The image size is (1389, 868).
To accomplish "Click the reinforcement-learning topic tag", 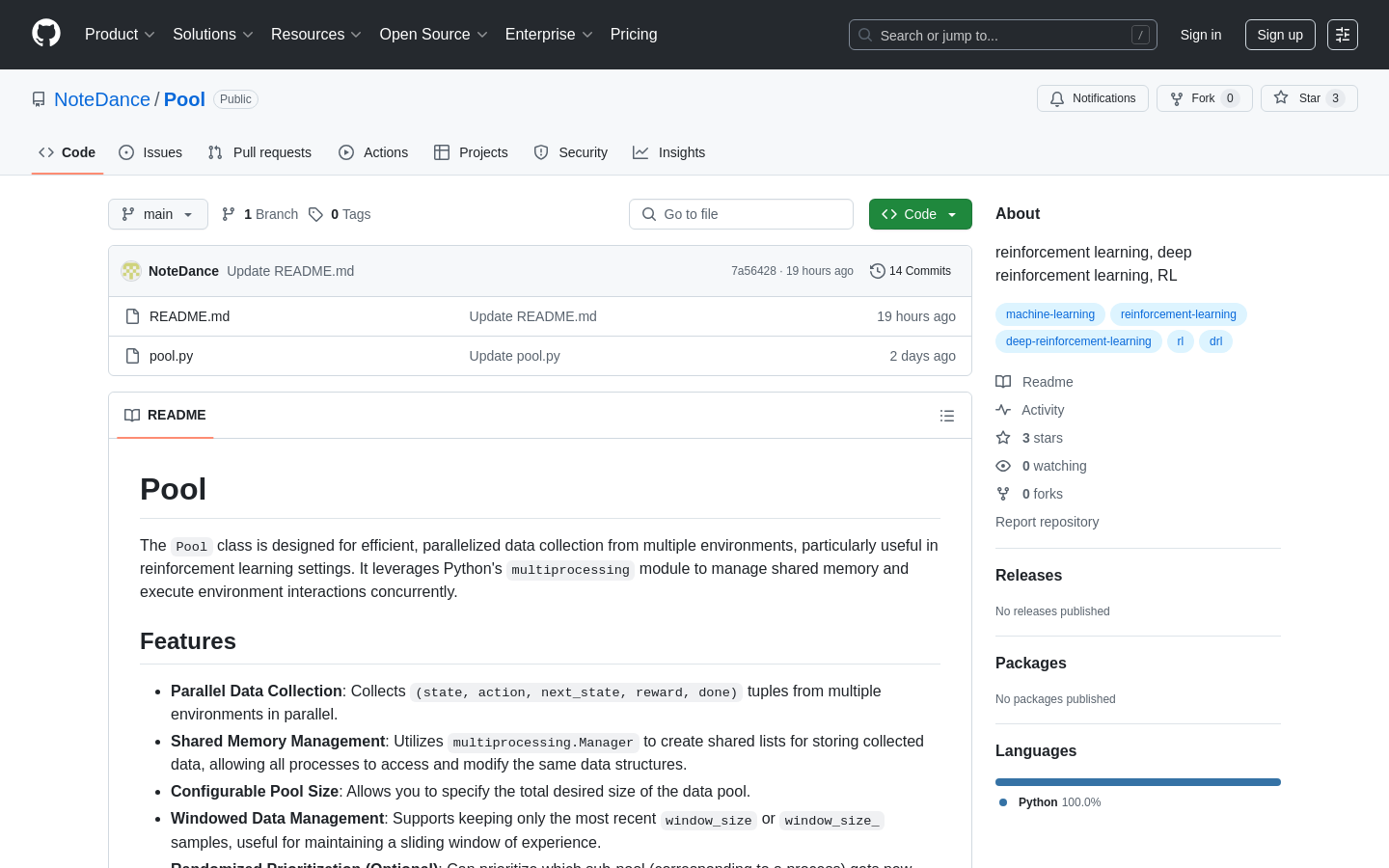I will pos(1179,314).
